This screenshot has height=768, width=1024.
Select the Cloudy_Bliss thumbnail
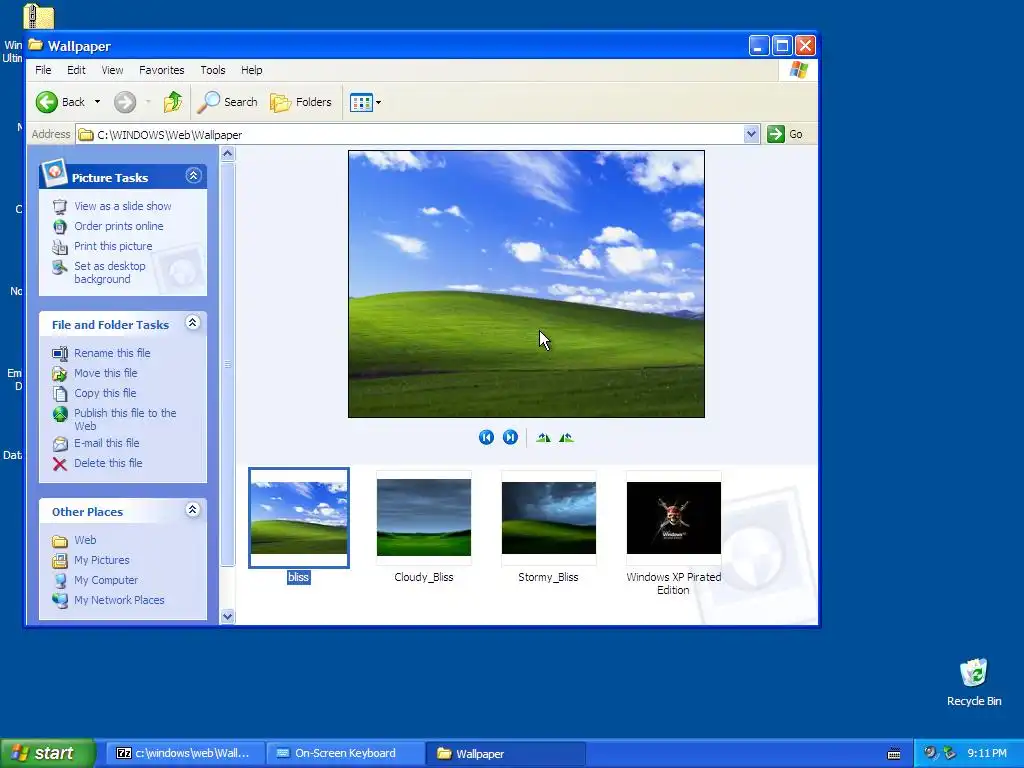[424, 518]
